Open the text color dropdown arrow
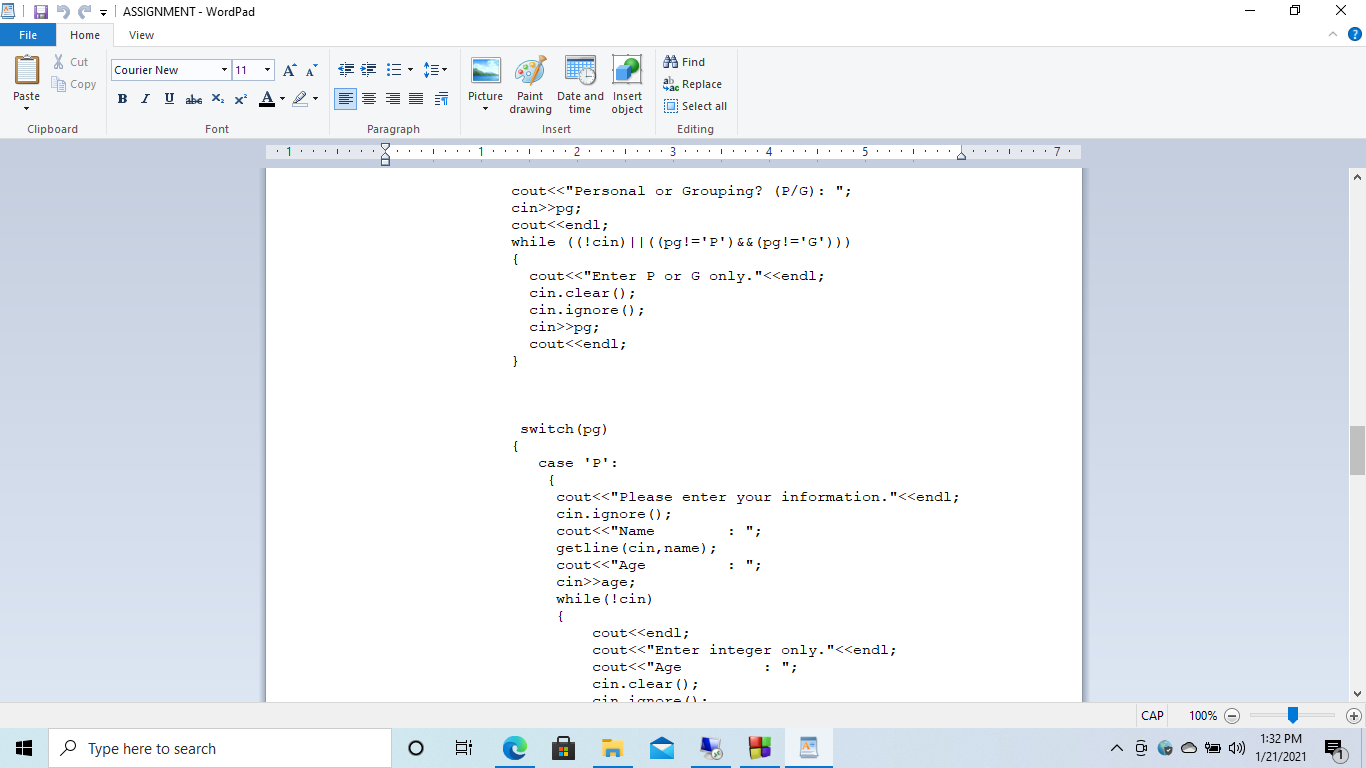The width and height of the screenshot is (1366, 768). click(282, 99)
